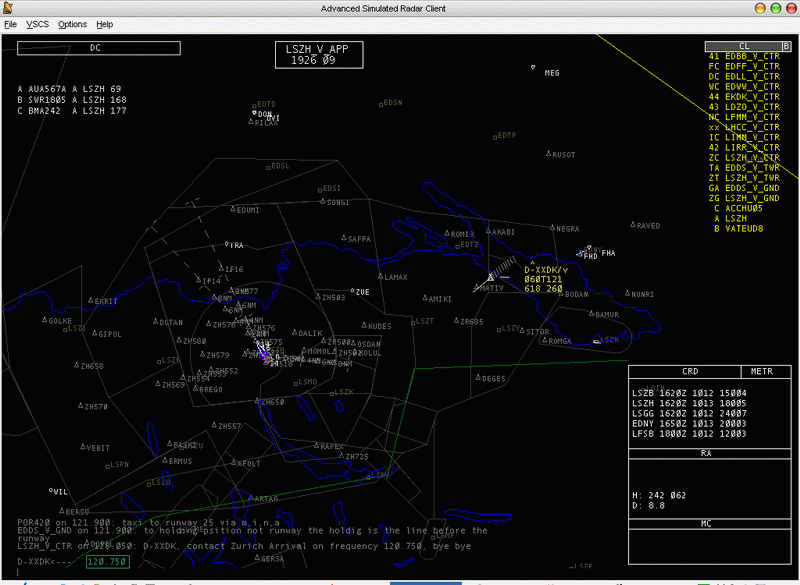Click the DC departure list header
Image resolution: width=800 pixels, height=585 pixels.
[x=98, y=47]
